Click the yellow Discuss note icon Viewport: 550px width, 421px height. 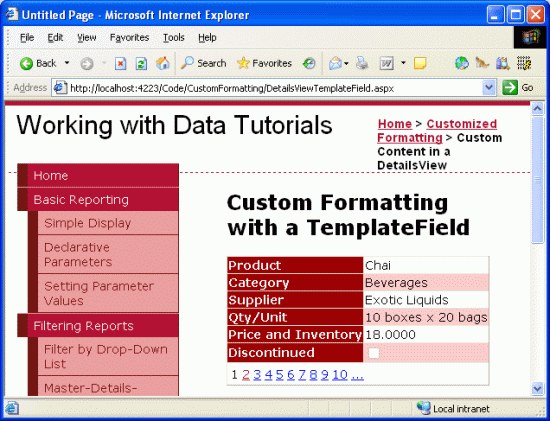[420, 64]
